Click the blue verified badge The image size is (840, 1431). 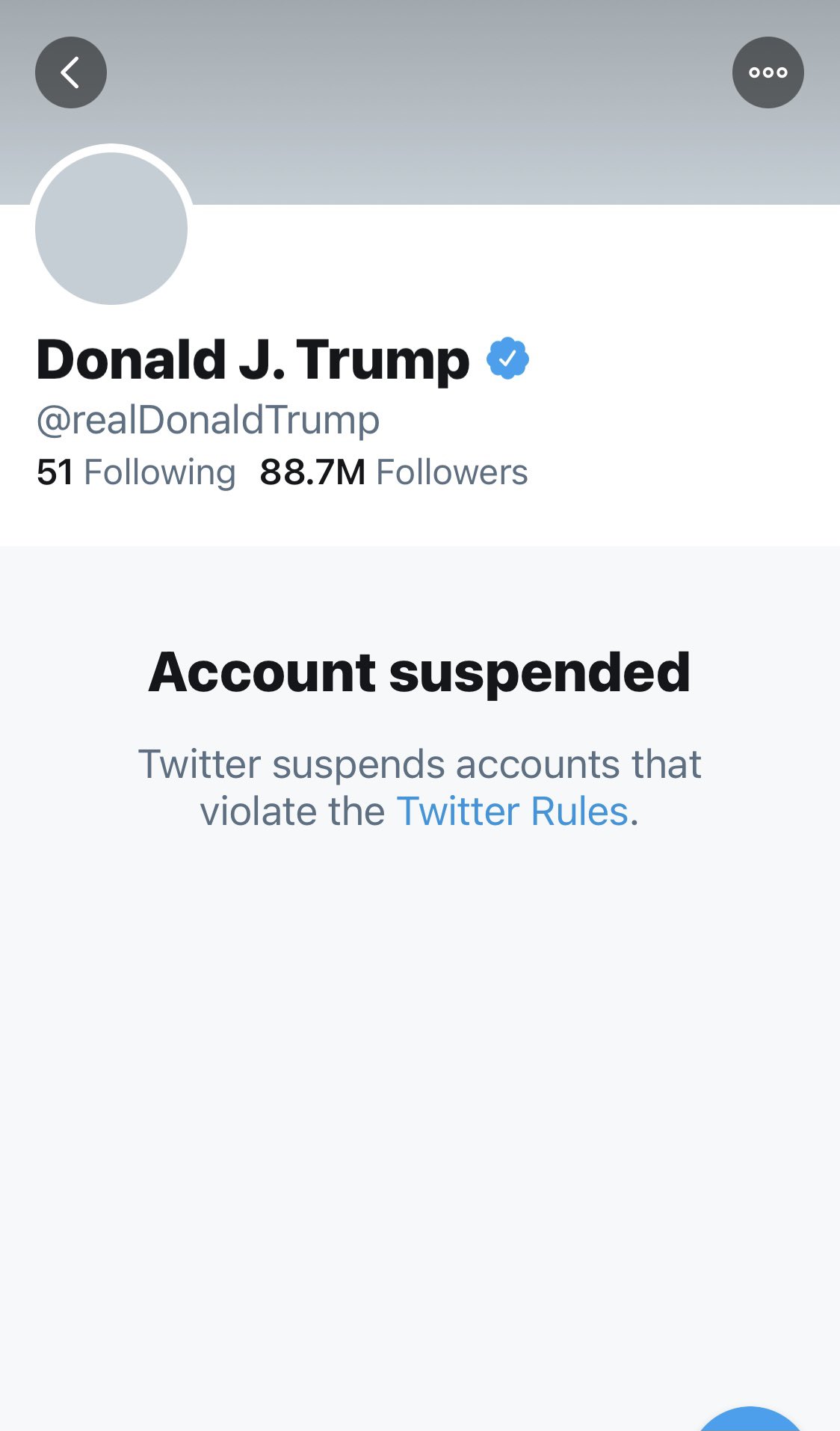point(507,359)
